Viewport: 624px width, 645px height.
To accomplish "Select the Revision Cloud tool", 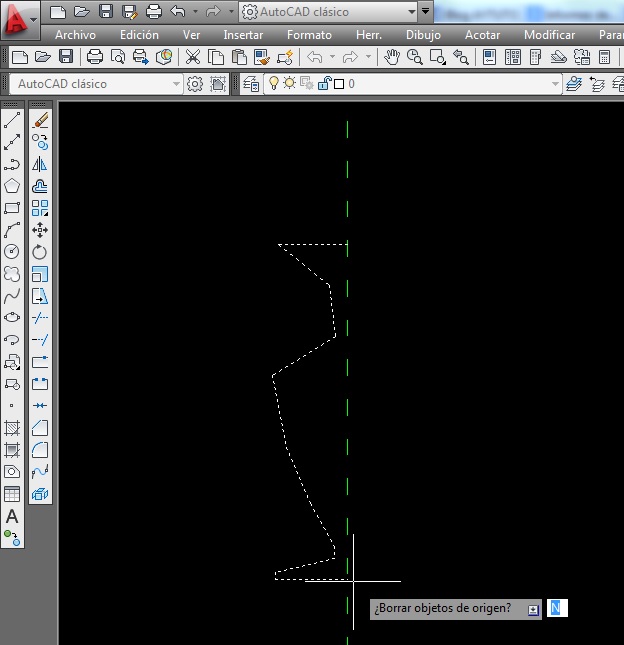I will point(12,274).
